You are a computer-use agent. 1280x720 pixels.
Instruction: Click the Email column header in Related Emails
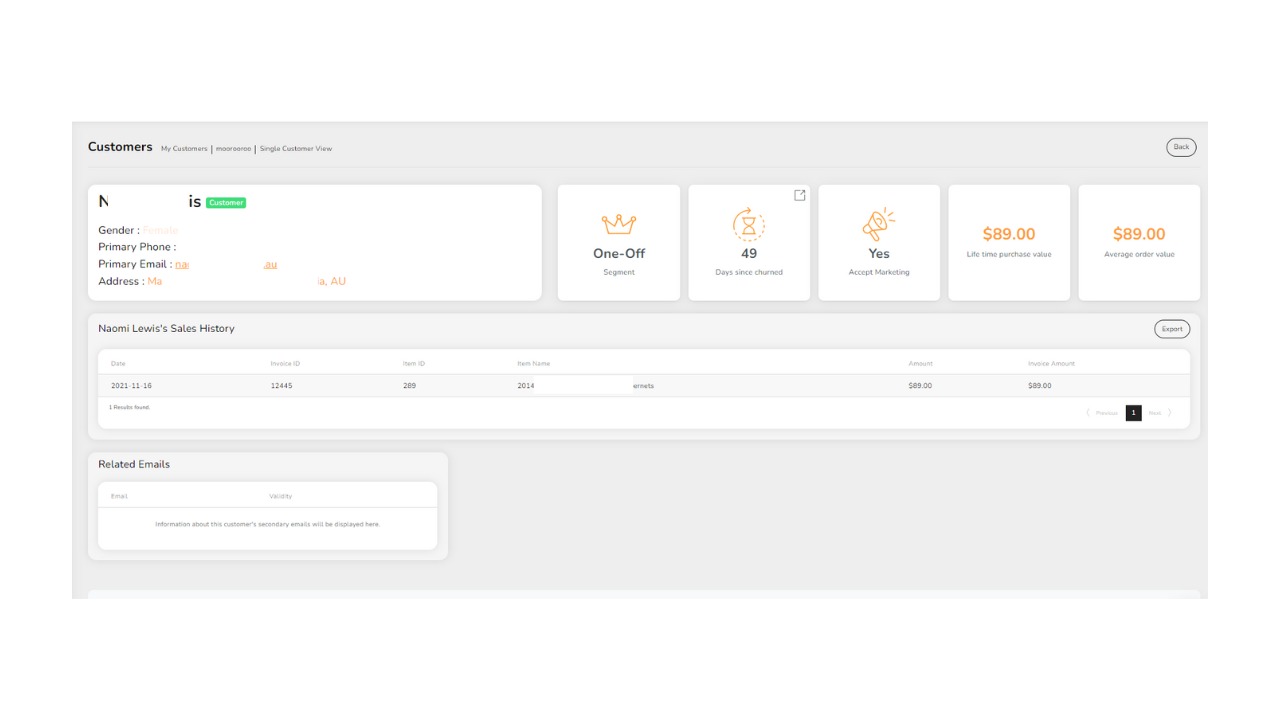119,496
